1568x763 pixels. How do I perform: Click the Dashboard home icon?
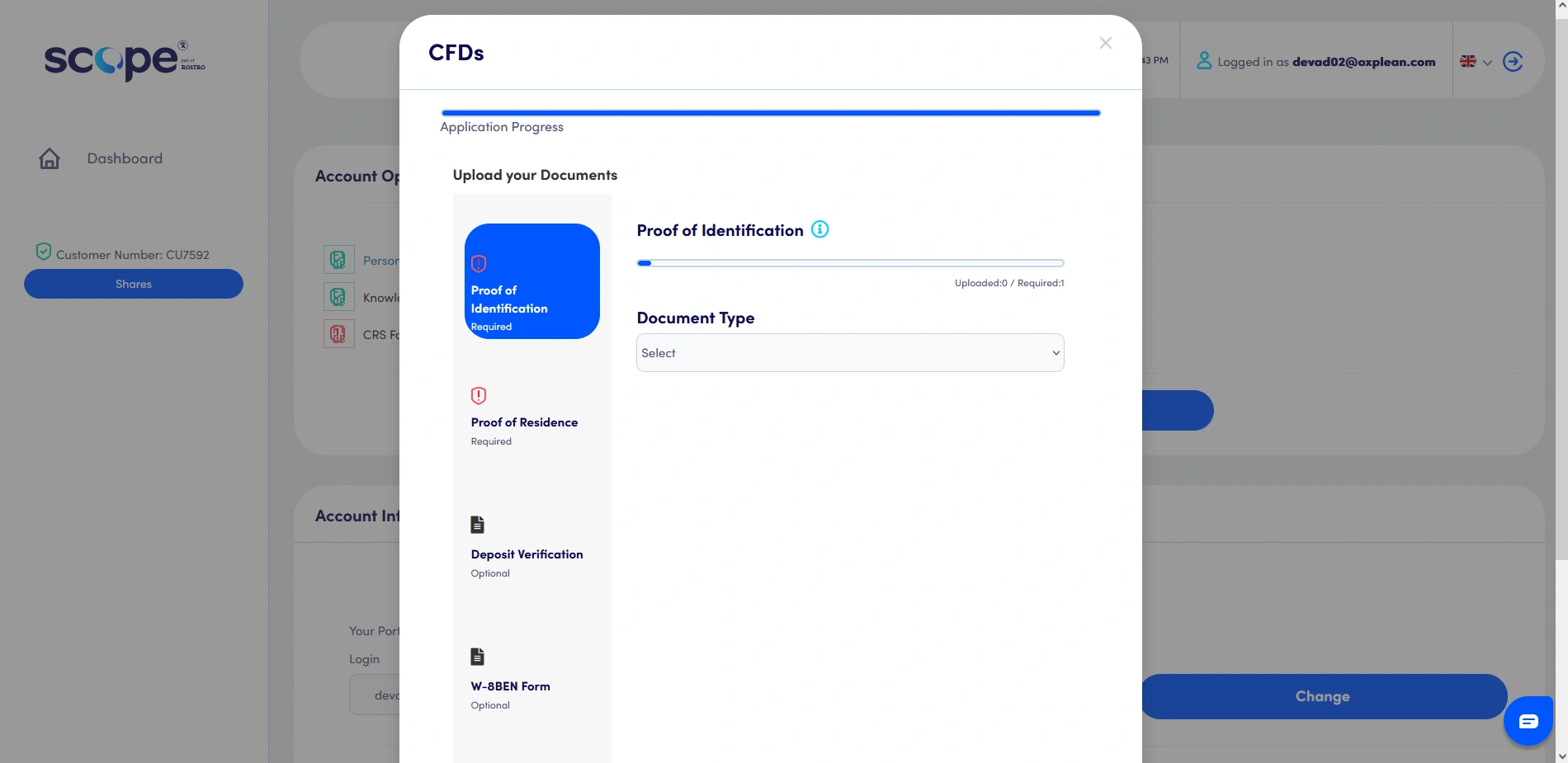click(50, 158)
